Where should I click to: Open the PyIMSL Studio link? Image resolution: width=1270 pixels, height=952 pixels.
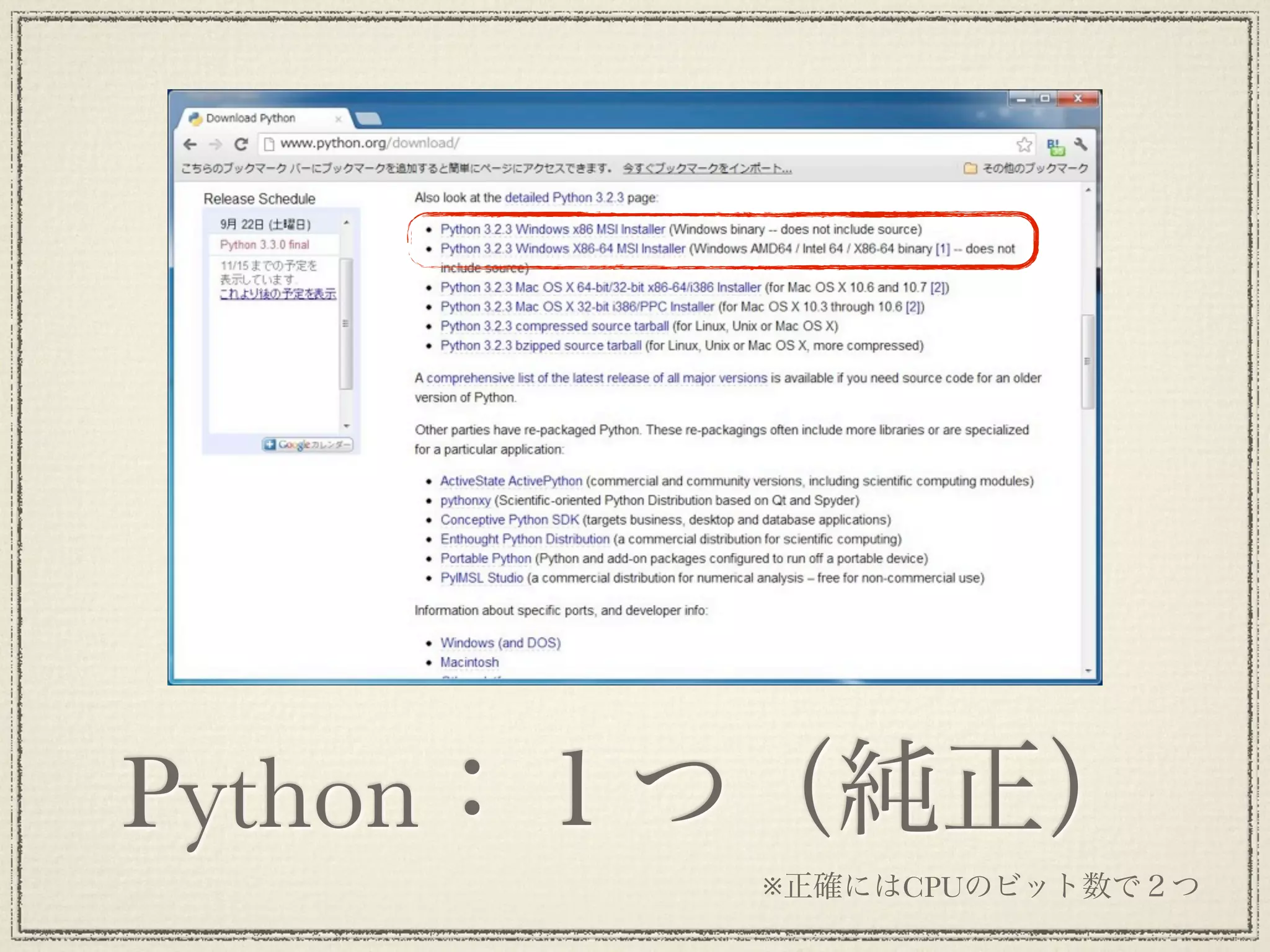pos(482,578)
